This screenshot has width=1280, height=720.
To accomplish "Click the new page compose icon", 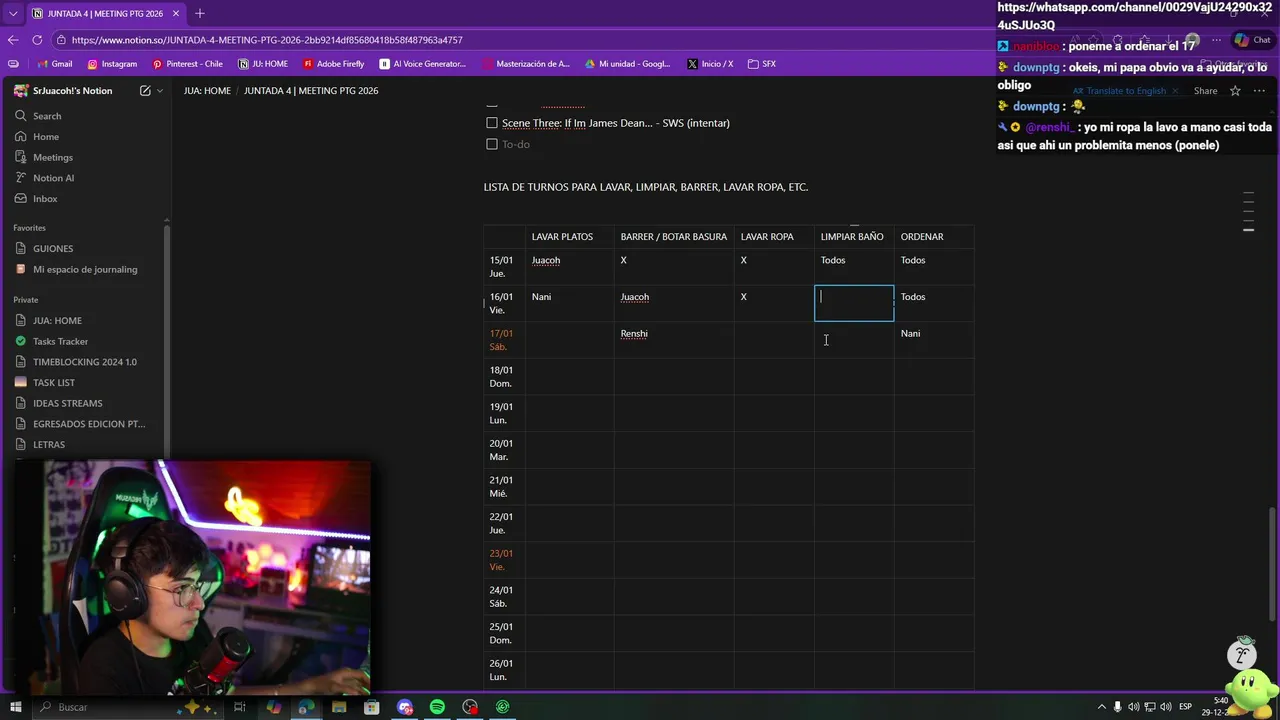I will click(x=145, y=91).
